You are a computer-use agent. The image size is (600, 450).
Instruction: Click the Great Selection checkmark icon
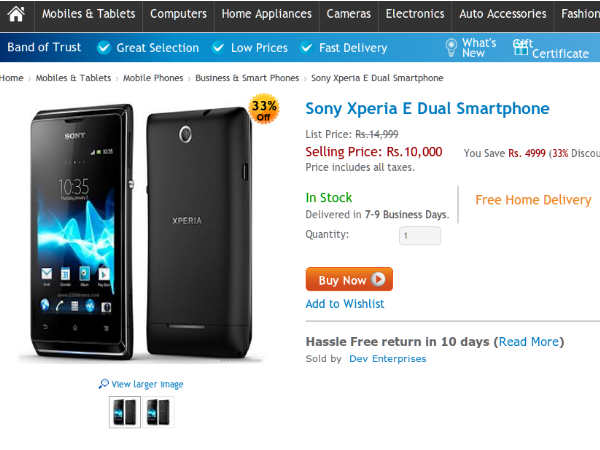click(x=104, y=48)
